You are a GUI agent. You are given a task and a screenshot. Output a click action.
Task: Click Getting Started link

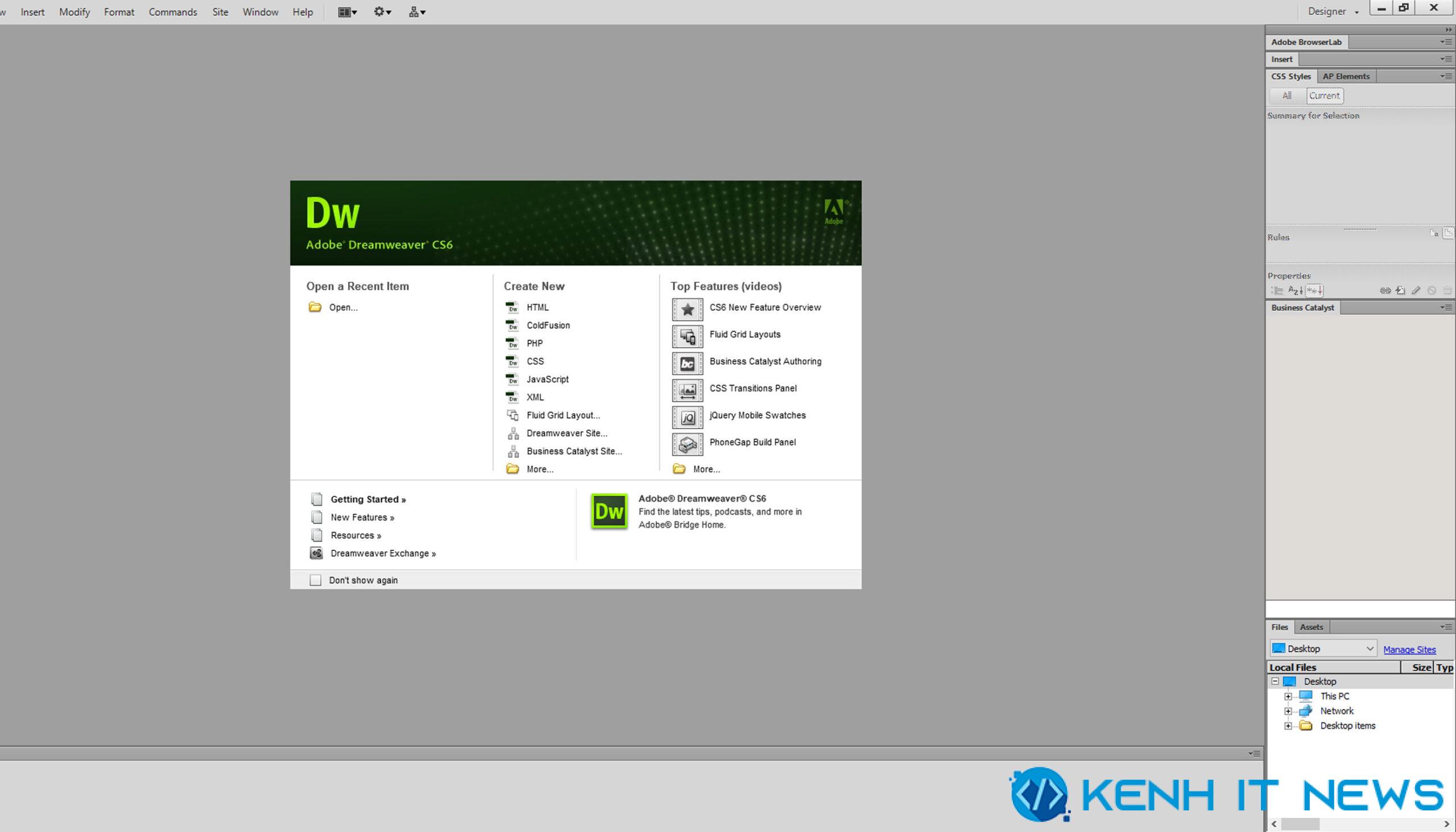point(367,499)
